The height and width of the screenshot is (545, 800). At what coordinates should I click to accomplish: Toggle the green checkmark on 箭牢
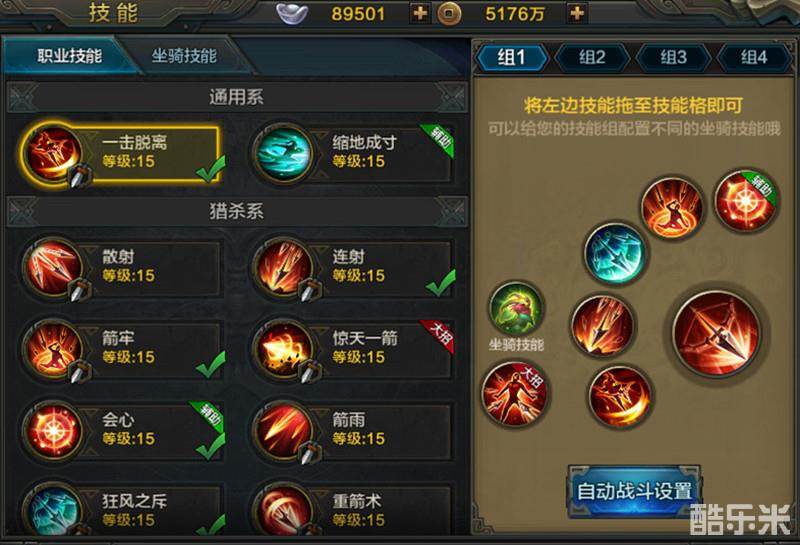[211, 364]
